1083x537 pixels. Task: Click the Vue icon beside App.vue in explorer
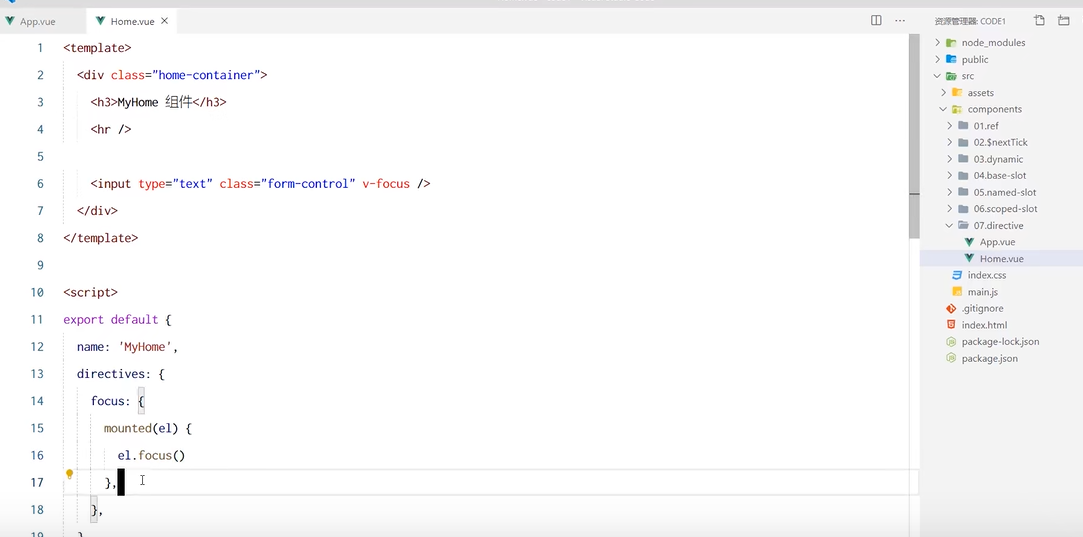[x=969, y=241]
